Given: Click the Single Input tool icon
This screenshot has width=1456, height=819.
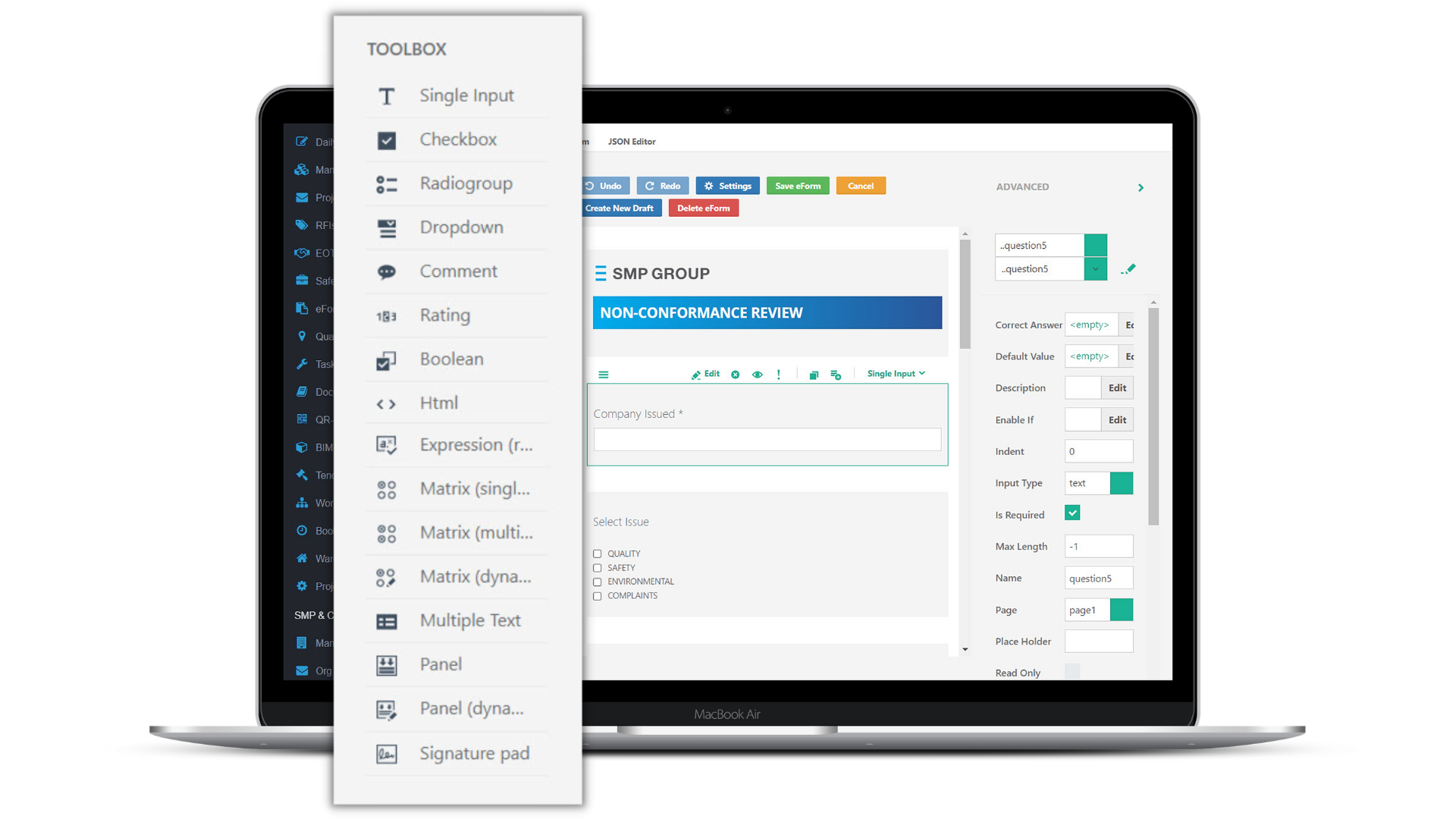Looking at the screenshot, I should click(386, 94).
